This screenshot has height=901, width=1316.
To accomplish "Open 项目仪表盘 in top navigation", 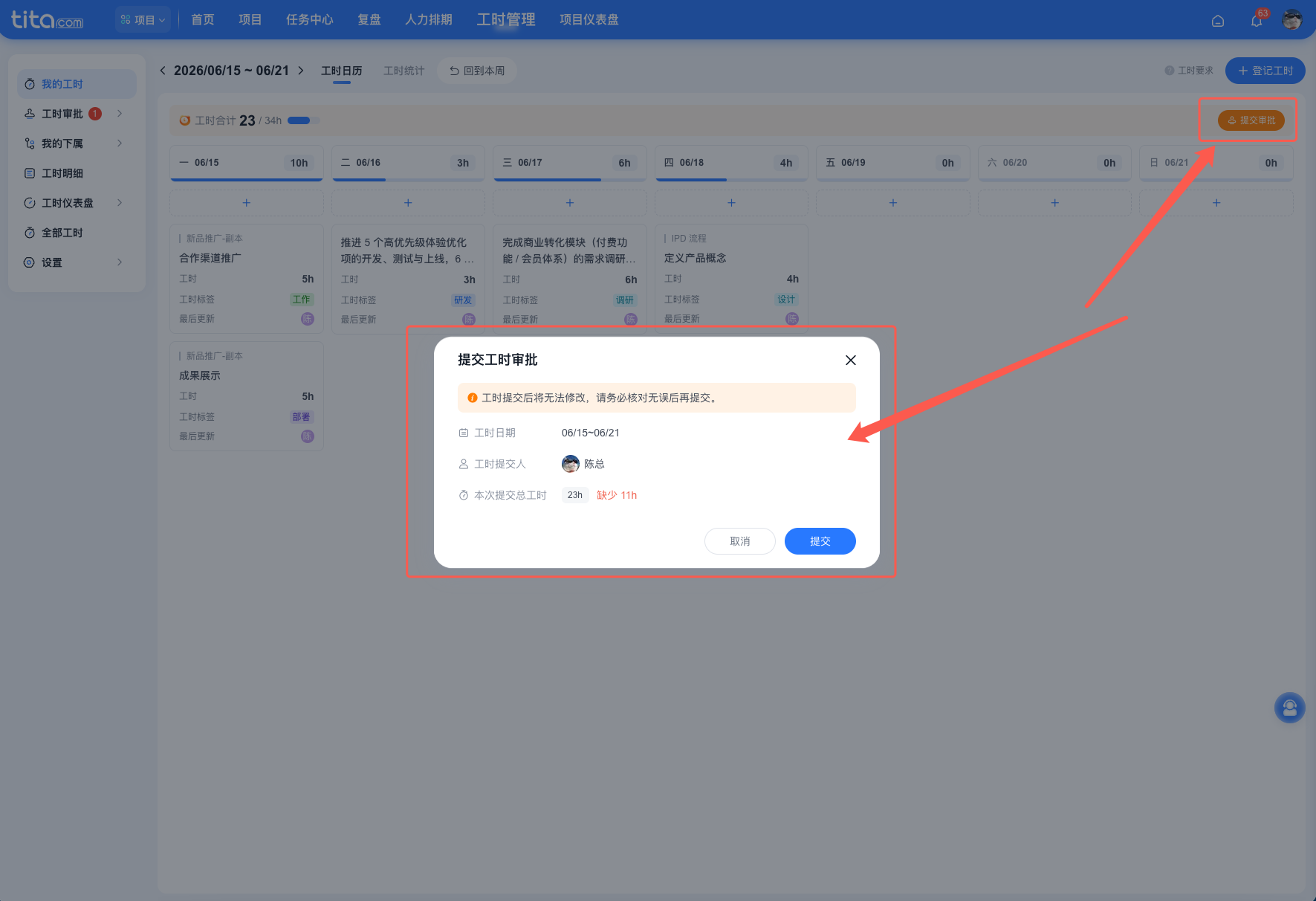I will (x=589, y=19).
